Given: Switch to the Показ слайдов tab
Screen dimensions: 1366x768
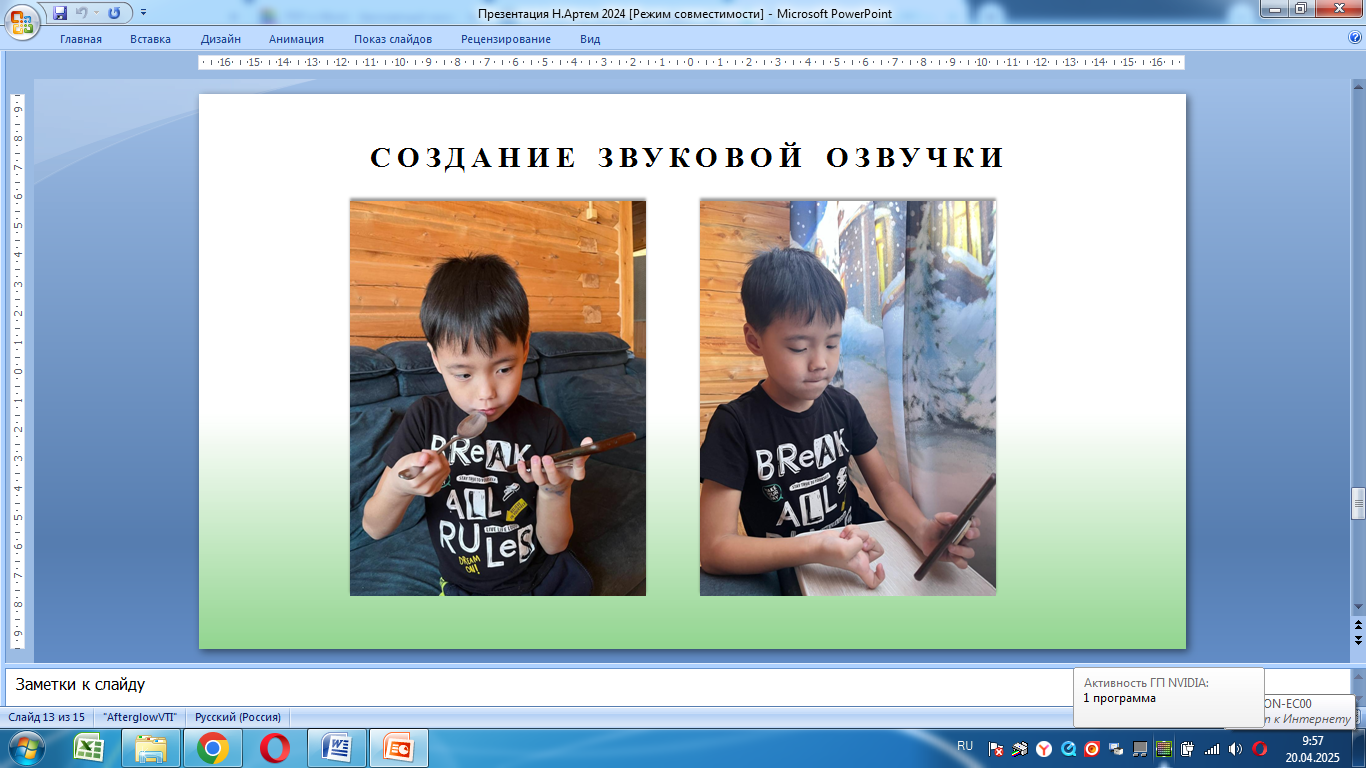Looking at the screenshot, I should tap(393, 39).
